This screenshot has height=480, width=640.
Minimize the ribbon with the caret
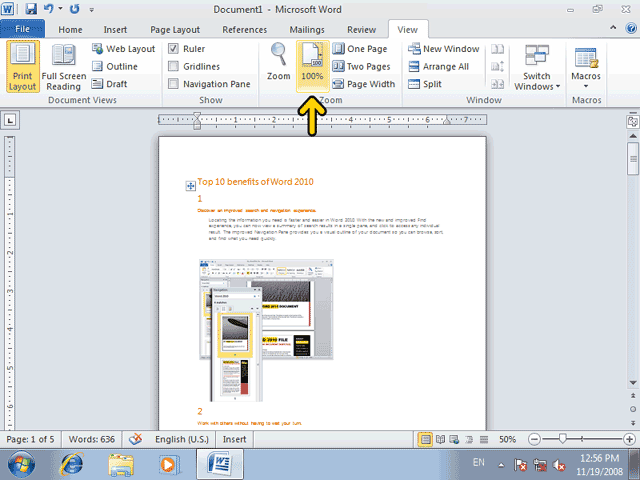[613, 28]
